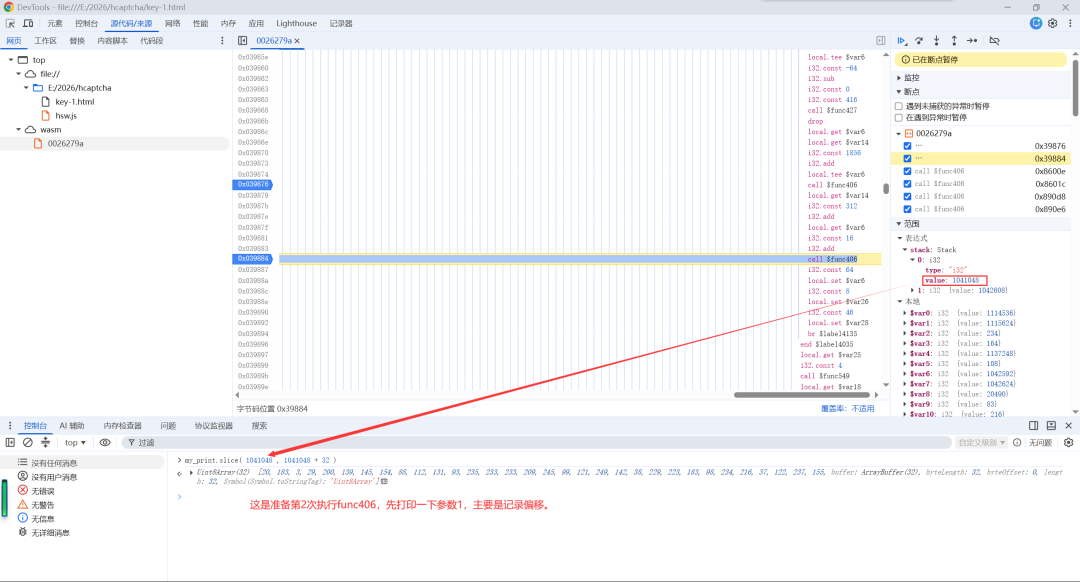Step out of the current function
This screenshot has height=582, width=1080.
(954, 41)
